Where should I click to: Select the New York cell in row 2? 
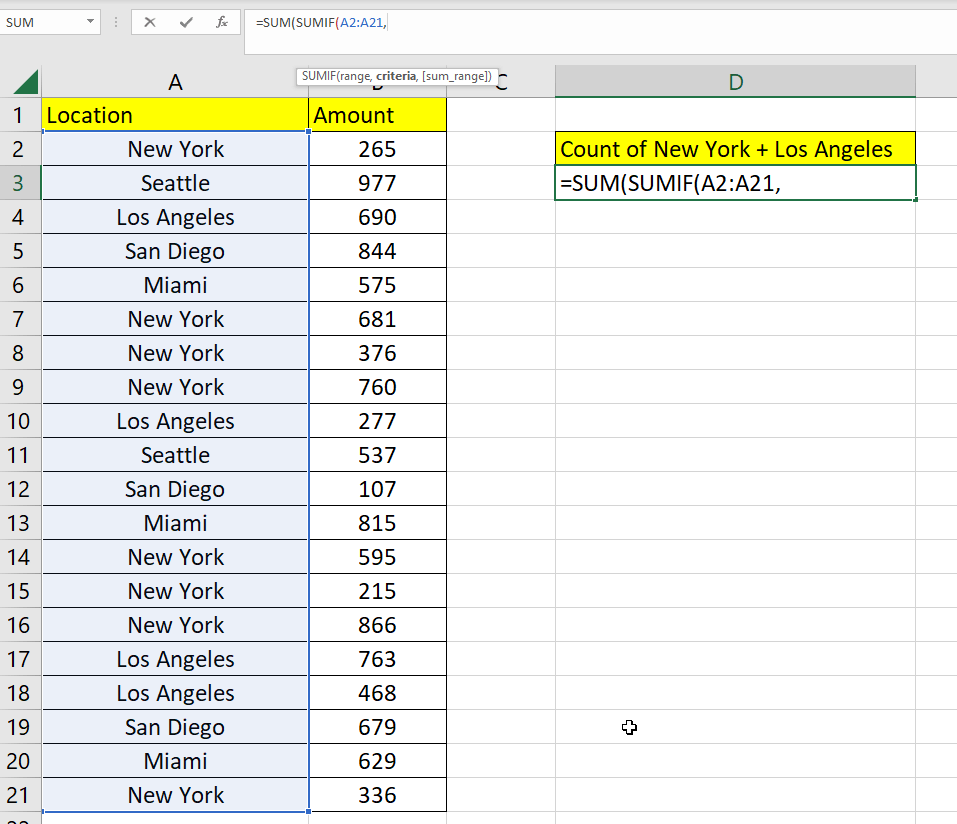(175, 148)
